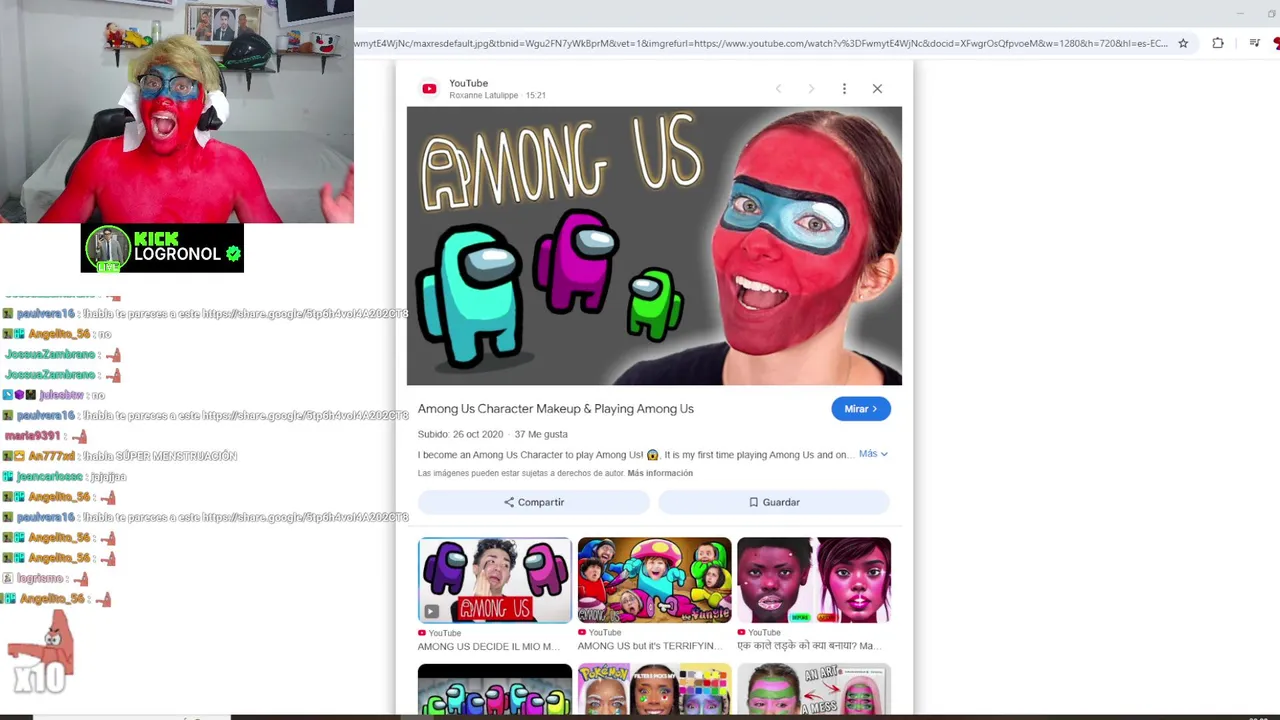The width and height of the screenshot is (1280, 720).
Task: Click the large Among Us thumbnail image
Action: pyautogui.click(x=654, y=246)
